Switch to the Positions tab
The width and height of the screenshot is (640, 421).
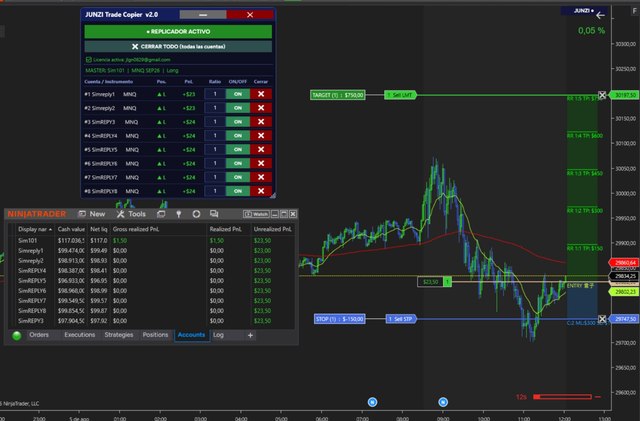(155, 335)
